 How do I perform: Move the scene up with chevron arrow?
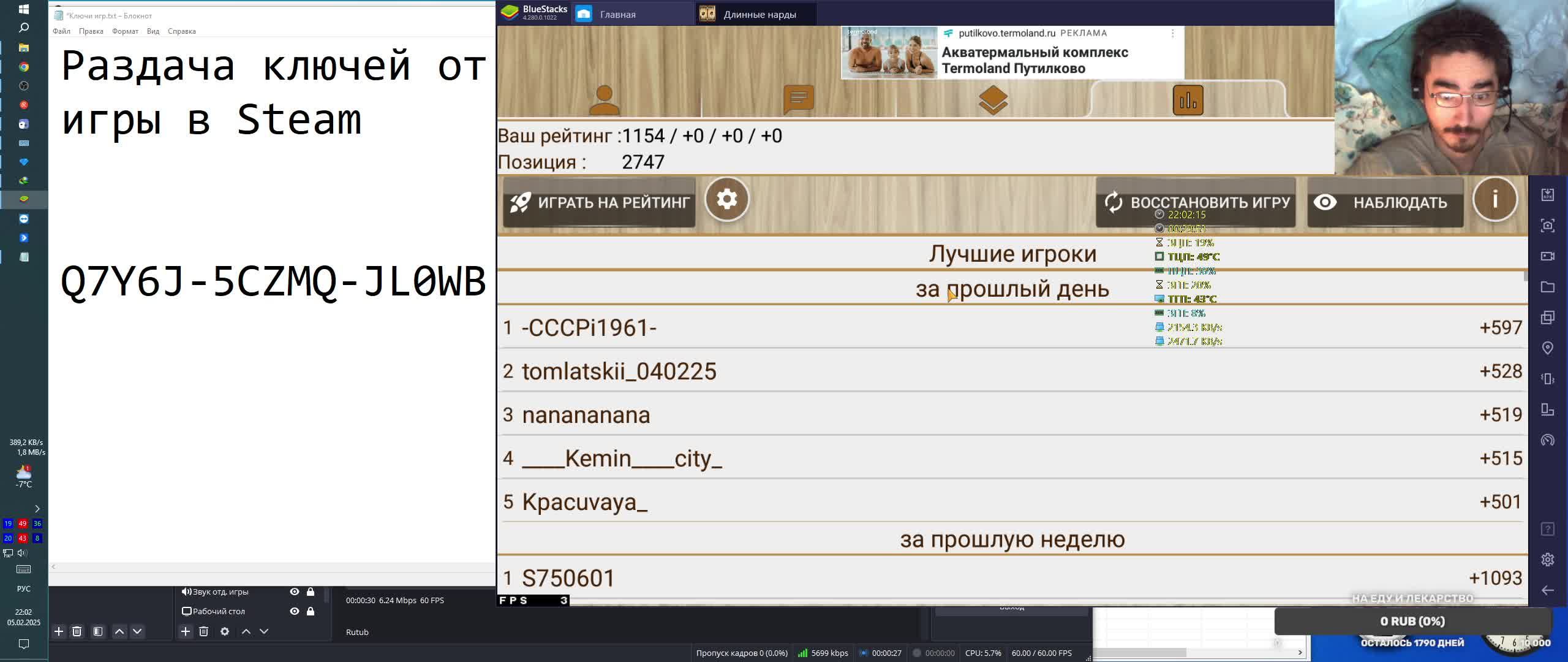119,631
